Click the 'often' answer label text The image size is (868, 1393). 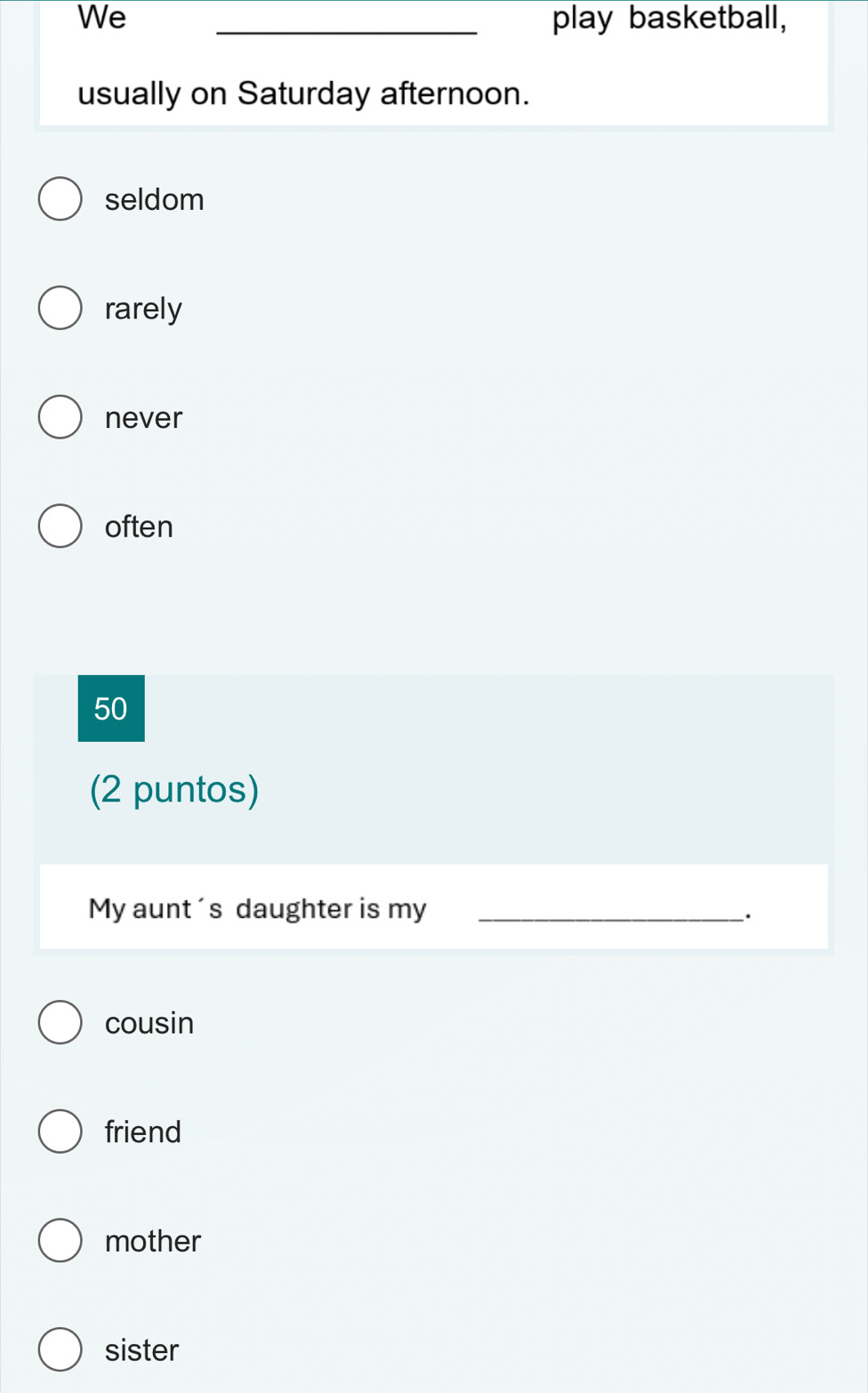click(x=139, y=527)
